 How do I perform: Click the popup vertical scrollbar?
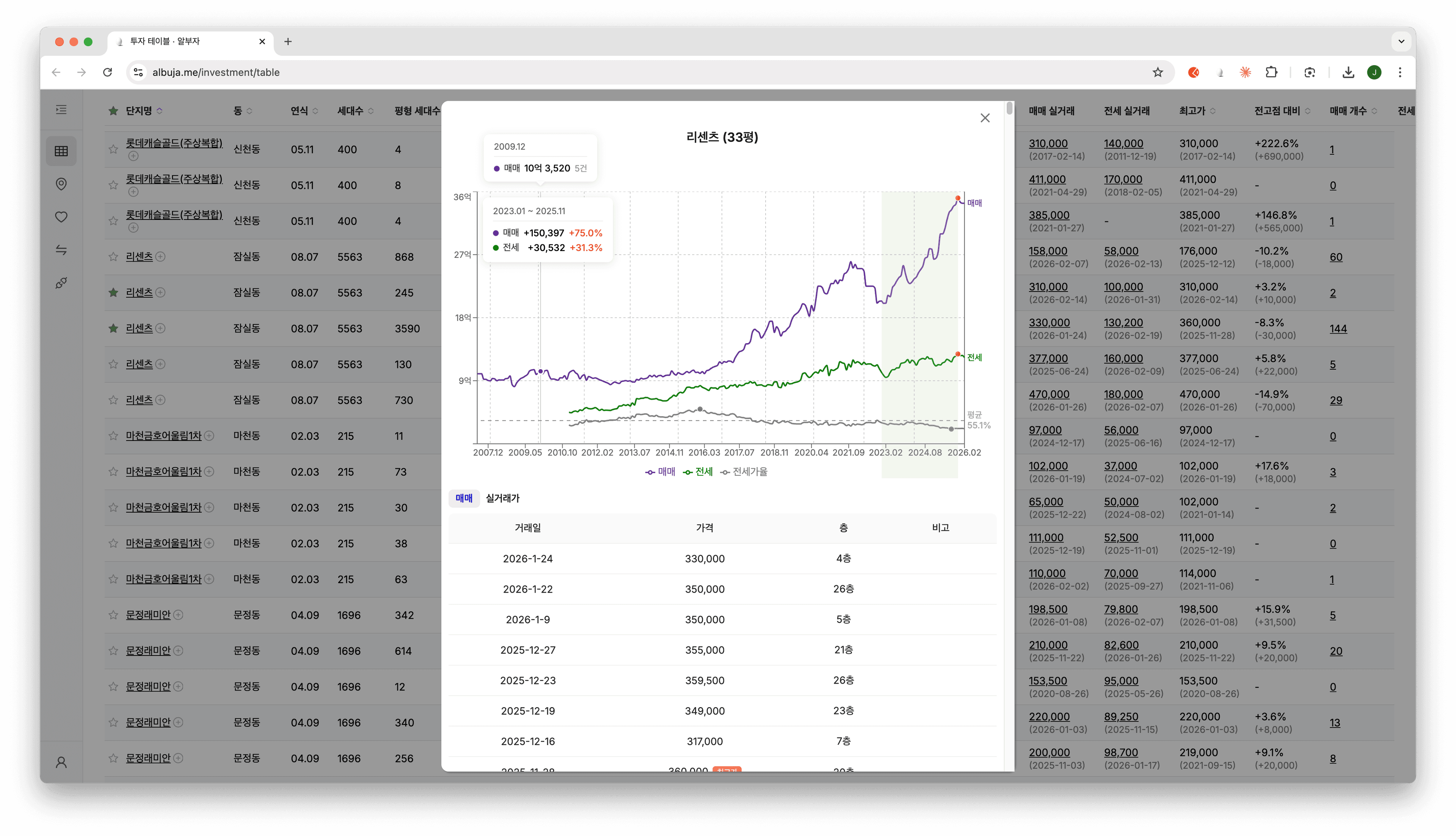click(1009, 108)
